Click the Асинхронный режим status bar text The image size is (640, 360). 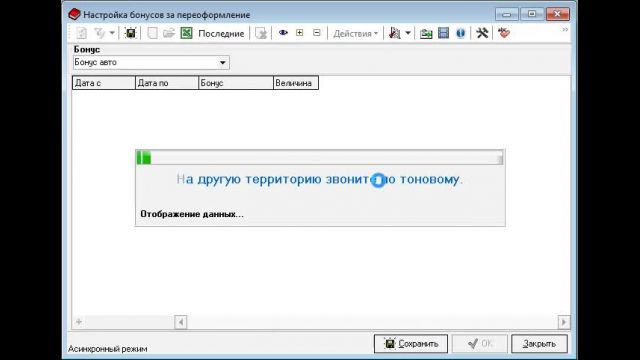click(108, 349)
